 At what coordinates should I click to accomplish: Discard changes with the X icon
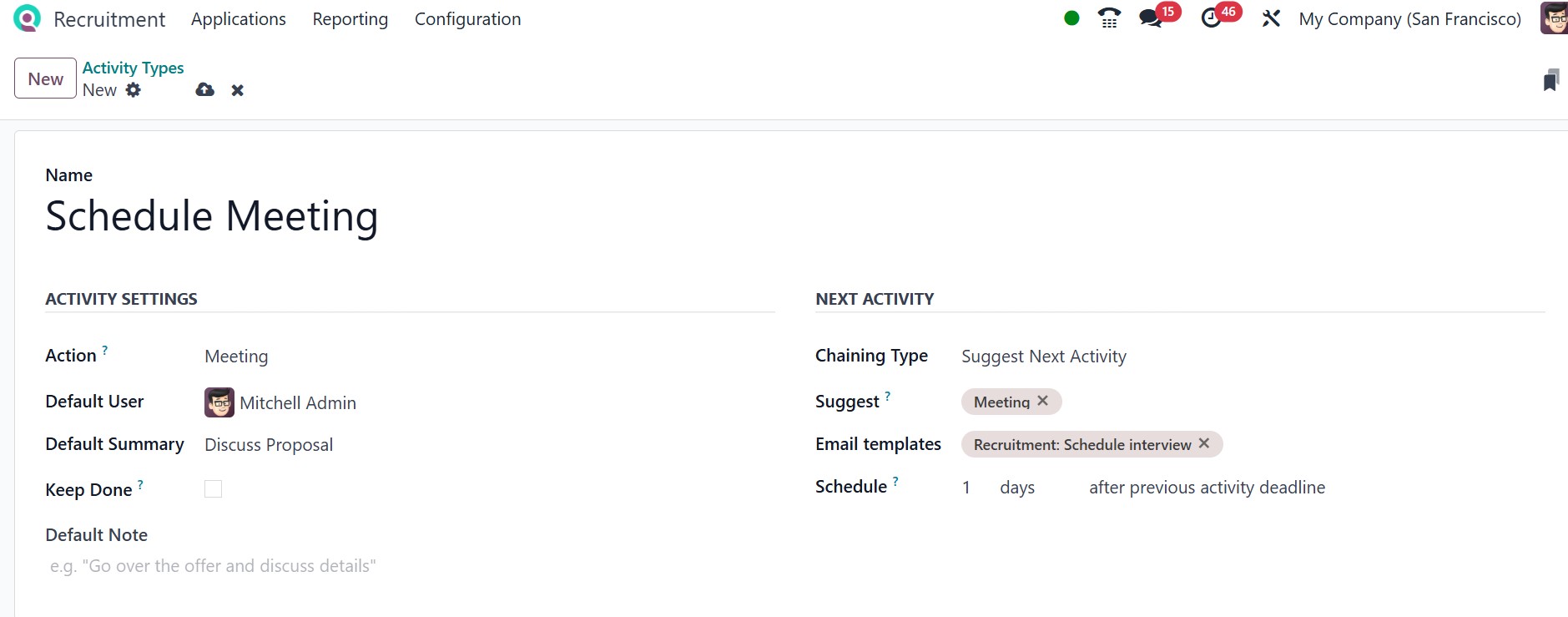tap(238, 90)
